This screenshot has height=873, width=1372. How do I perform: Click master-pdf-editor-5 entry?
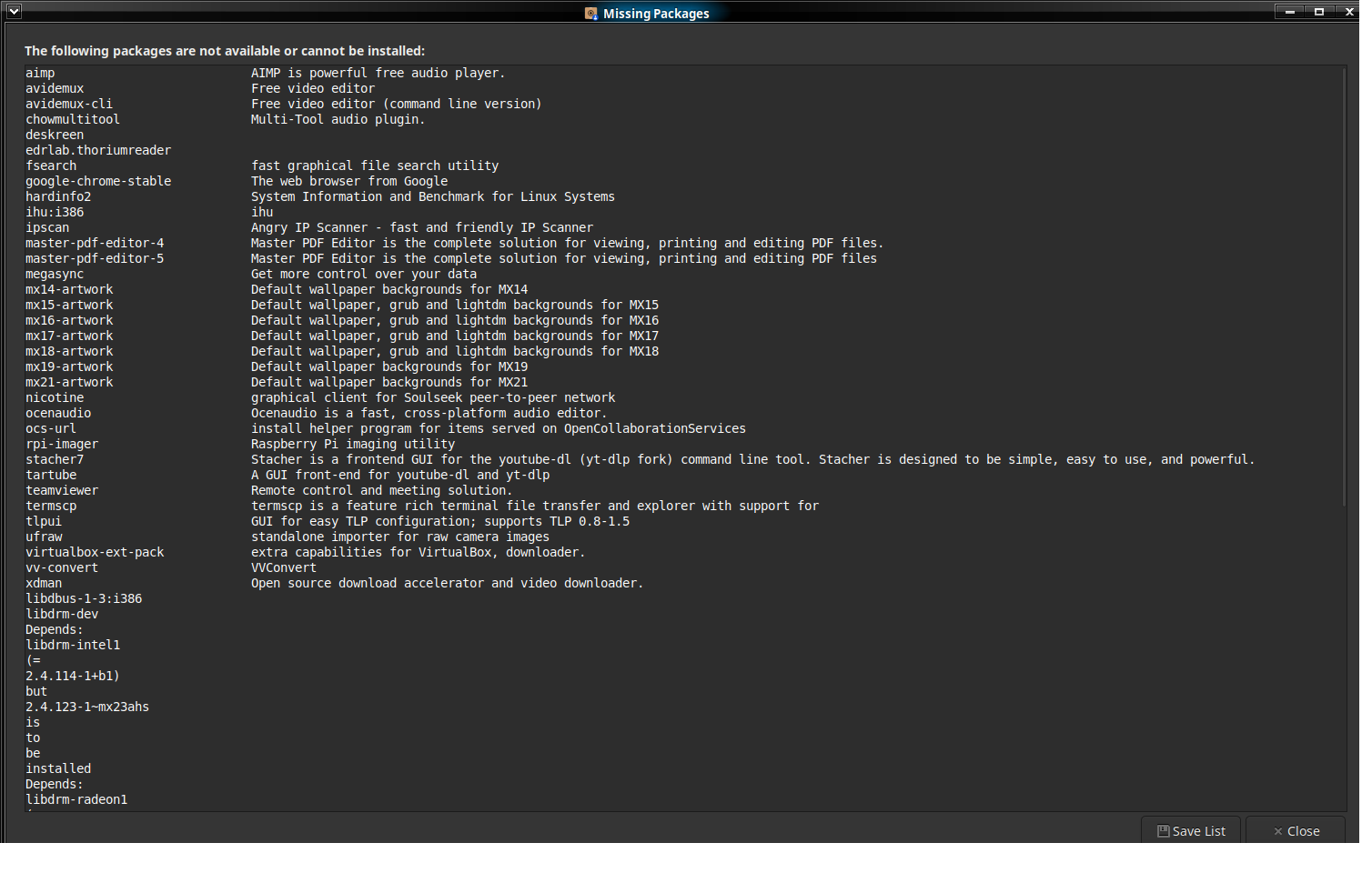pos(95,258)
